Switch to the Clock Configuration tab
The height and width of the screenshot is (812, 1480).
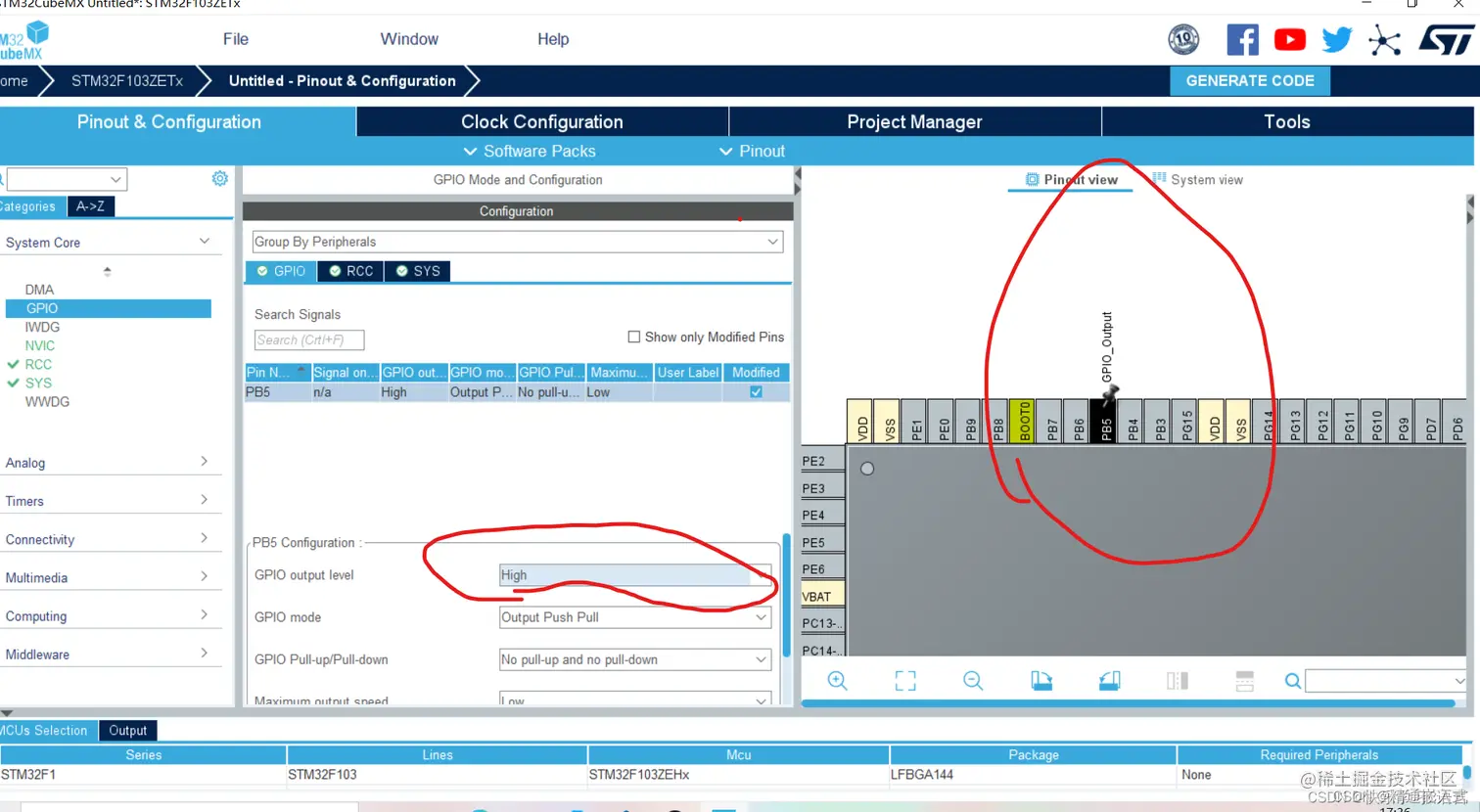tap(542, 121)
